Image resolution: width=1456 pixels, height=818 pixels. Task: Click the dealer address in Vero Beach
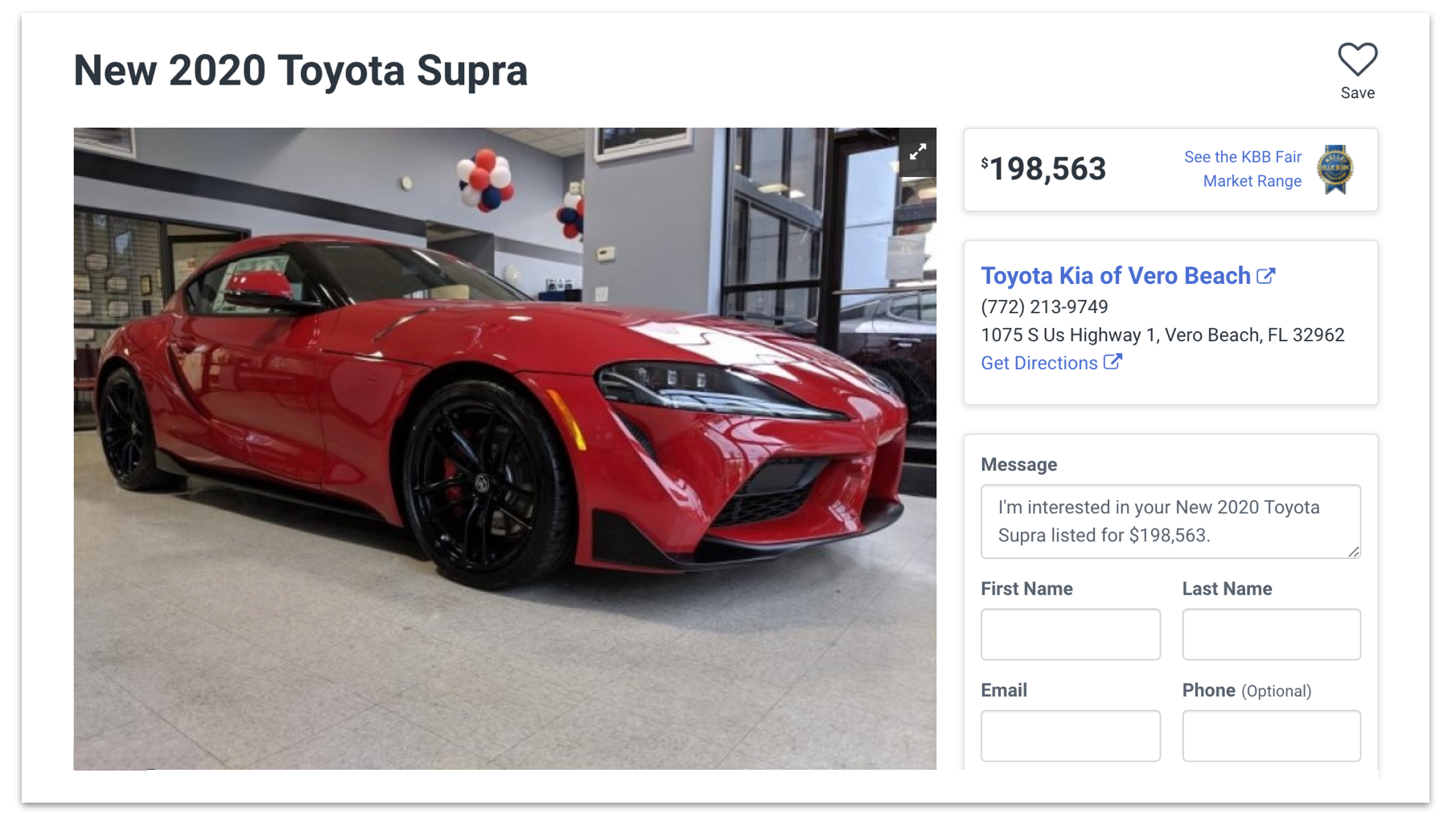(x=1162, y=335)
